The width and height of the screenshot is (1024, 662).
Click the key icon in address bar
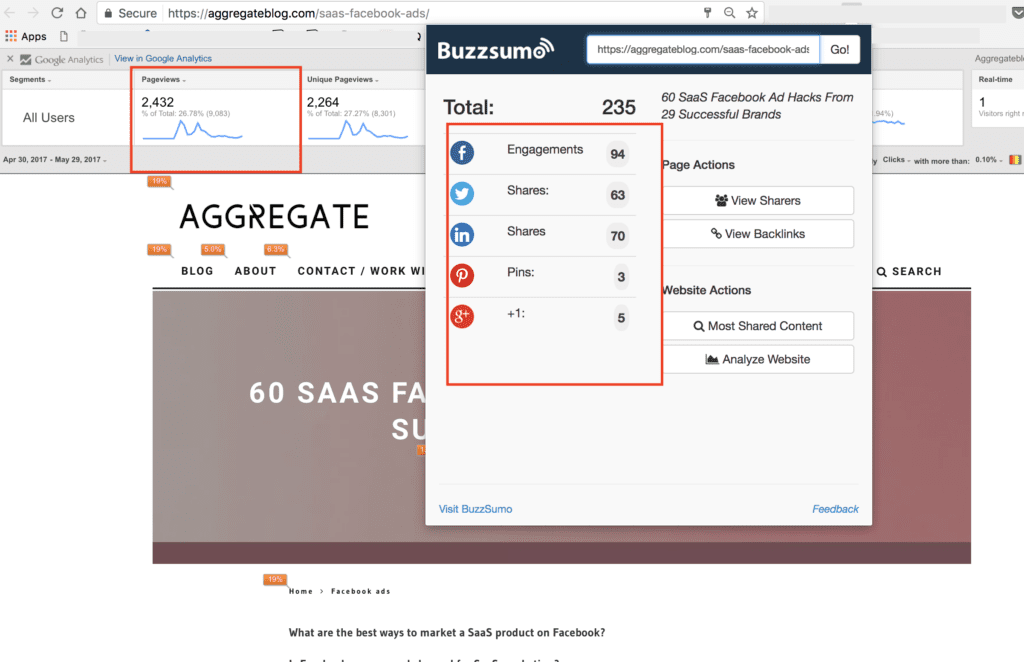point(707,12)
